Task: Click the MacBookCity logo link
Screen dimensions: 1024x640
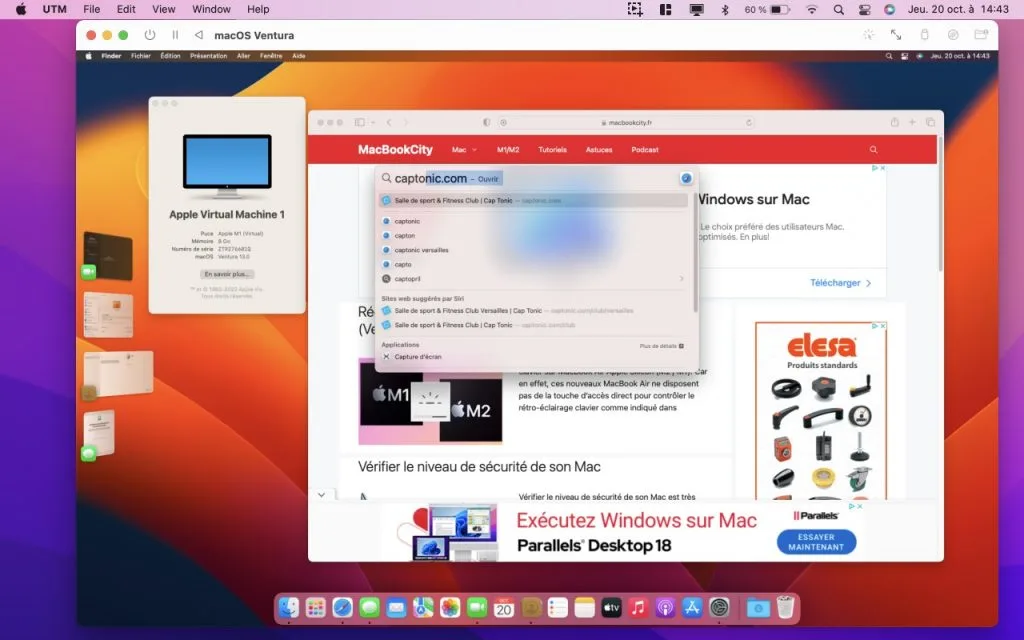Action: pyautogui.click(x=395, y=150)
